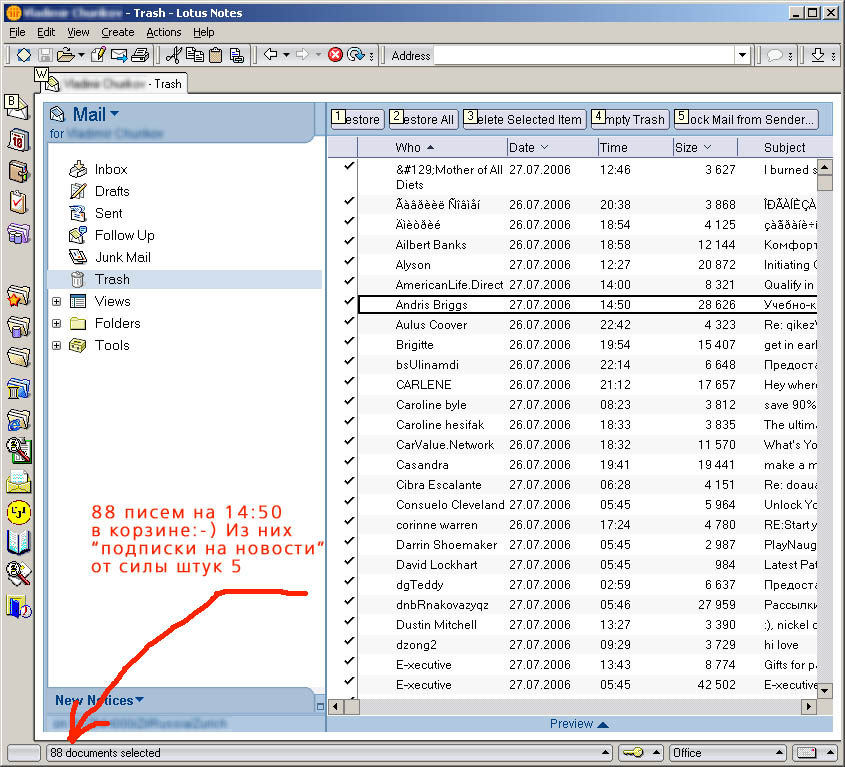This screenshot has height=767, width=845.
Task: Open the Address bar dropdown arrow
Action: point(742,55)
